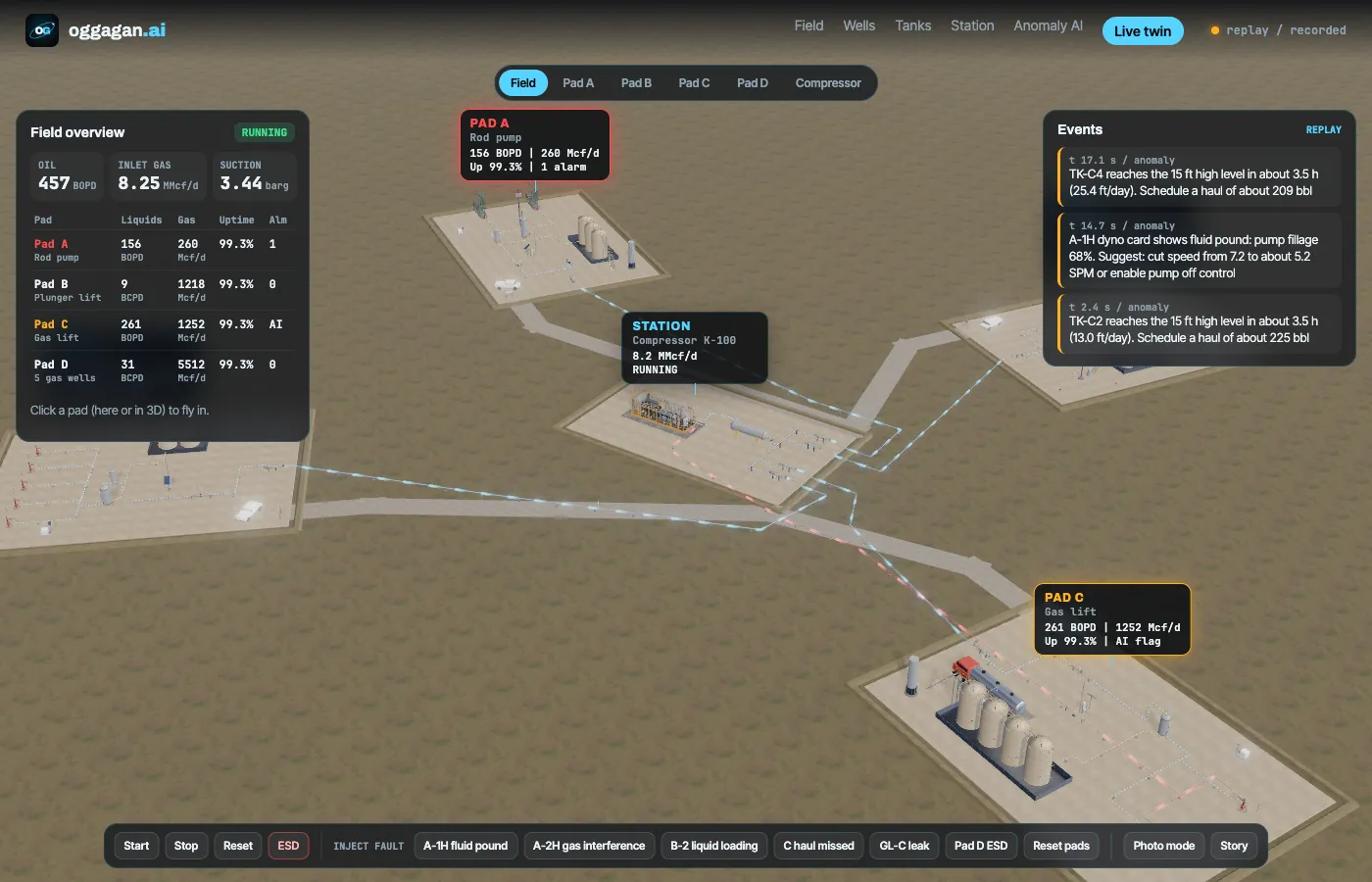Open the A-1H dyno card anomaly event
The height and width of the screenshot is (882, 1372).
pyautogui.click(x=1199, y=250)
